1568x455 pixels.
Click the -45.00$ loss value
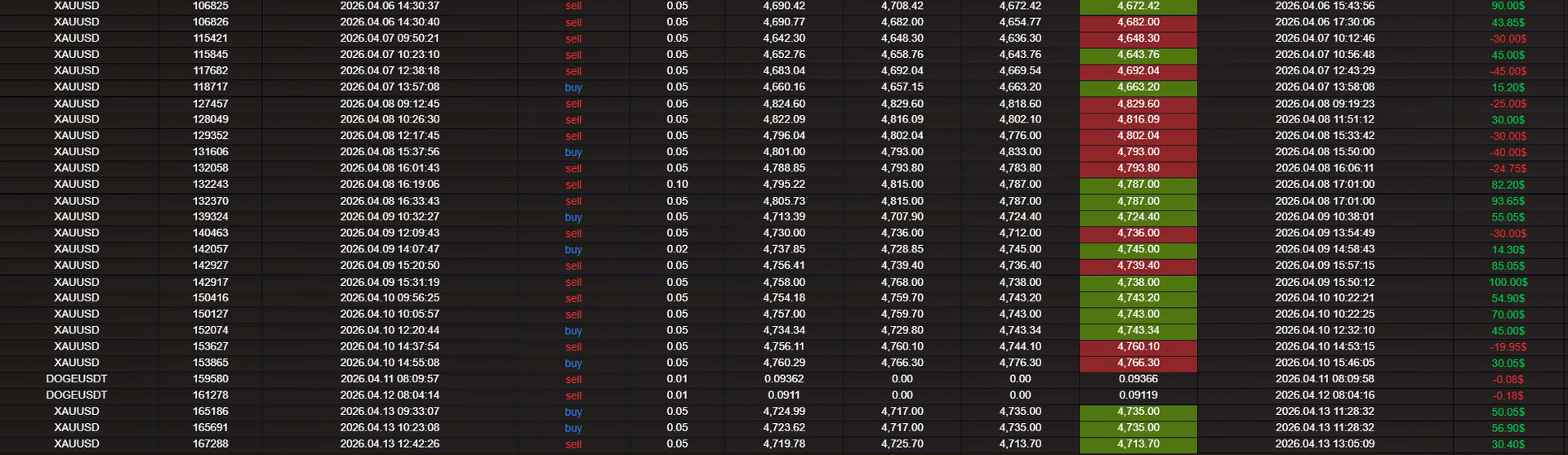point(1508,71)
